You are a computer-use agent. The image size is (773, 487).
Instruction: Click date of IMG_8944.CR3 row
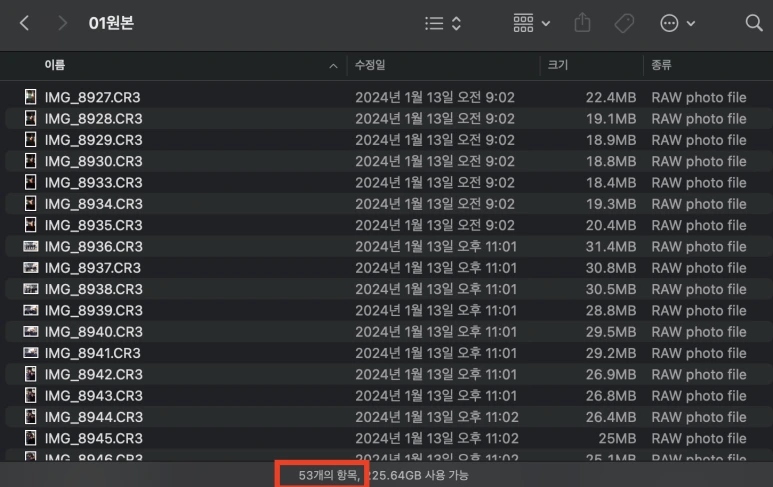click(x=437, y=417)
